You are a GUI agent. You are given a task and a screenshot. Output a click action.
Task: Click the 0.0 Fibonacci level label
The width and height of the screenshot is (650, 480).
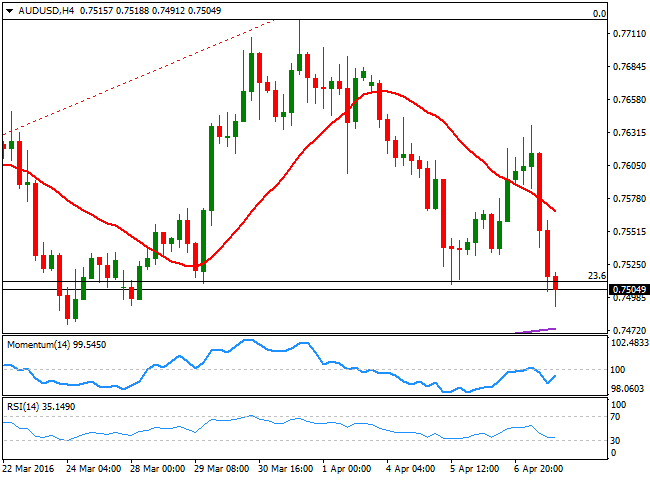pos(599,14)
